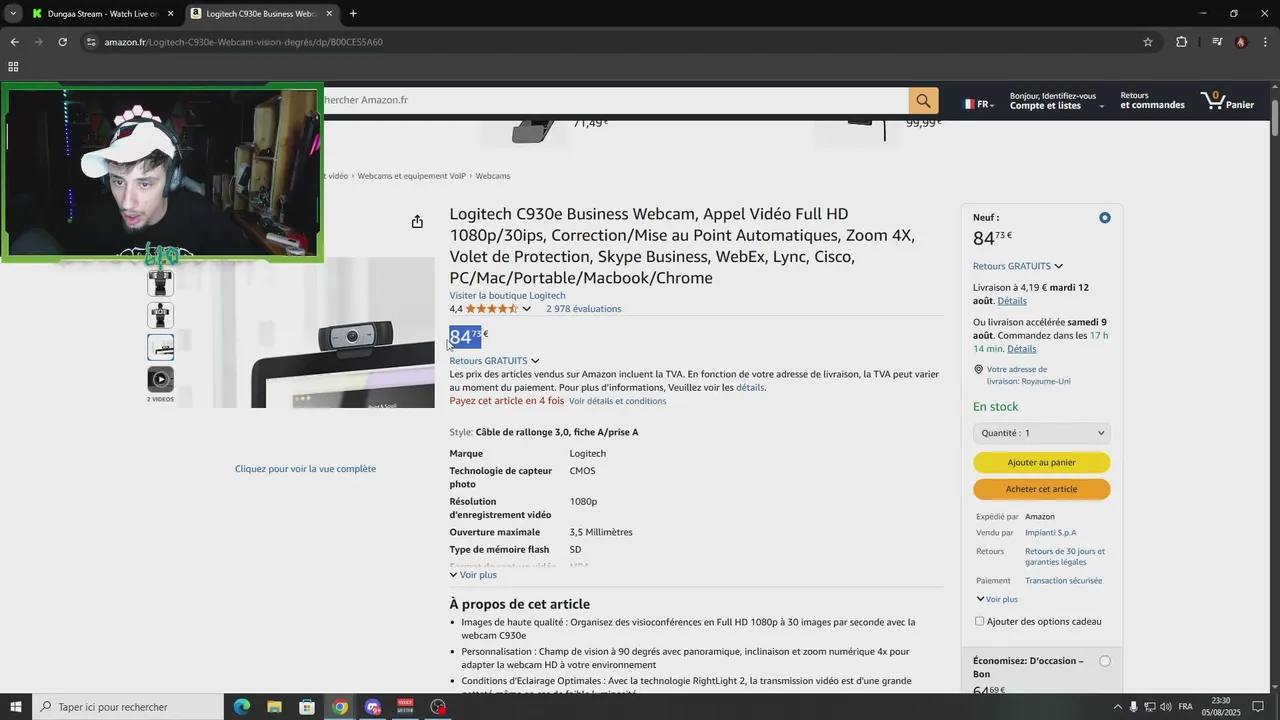The height and width of the screenshot is (720, 1280).
Task: Open the Chrome three-dot menu
Action: pyautogui.click(x=1266, y=42)
